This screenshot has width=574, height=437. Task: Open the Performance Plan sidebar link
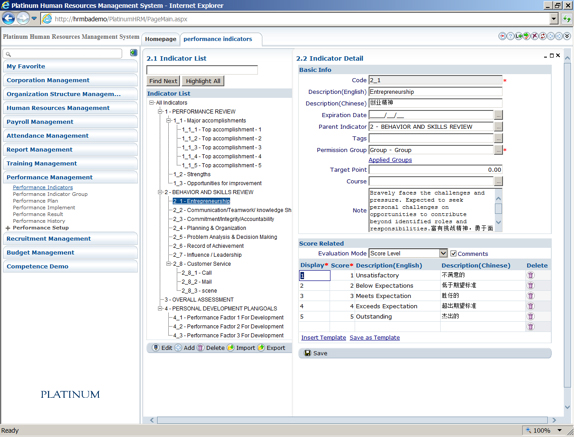35,201
